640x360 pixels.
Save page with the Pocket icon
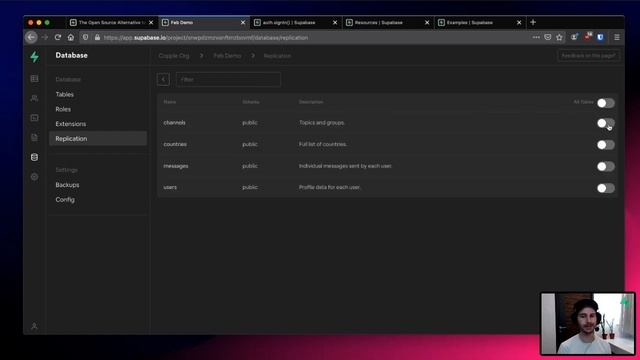click(x=548, y=37)
